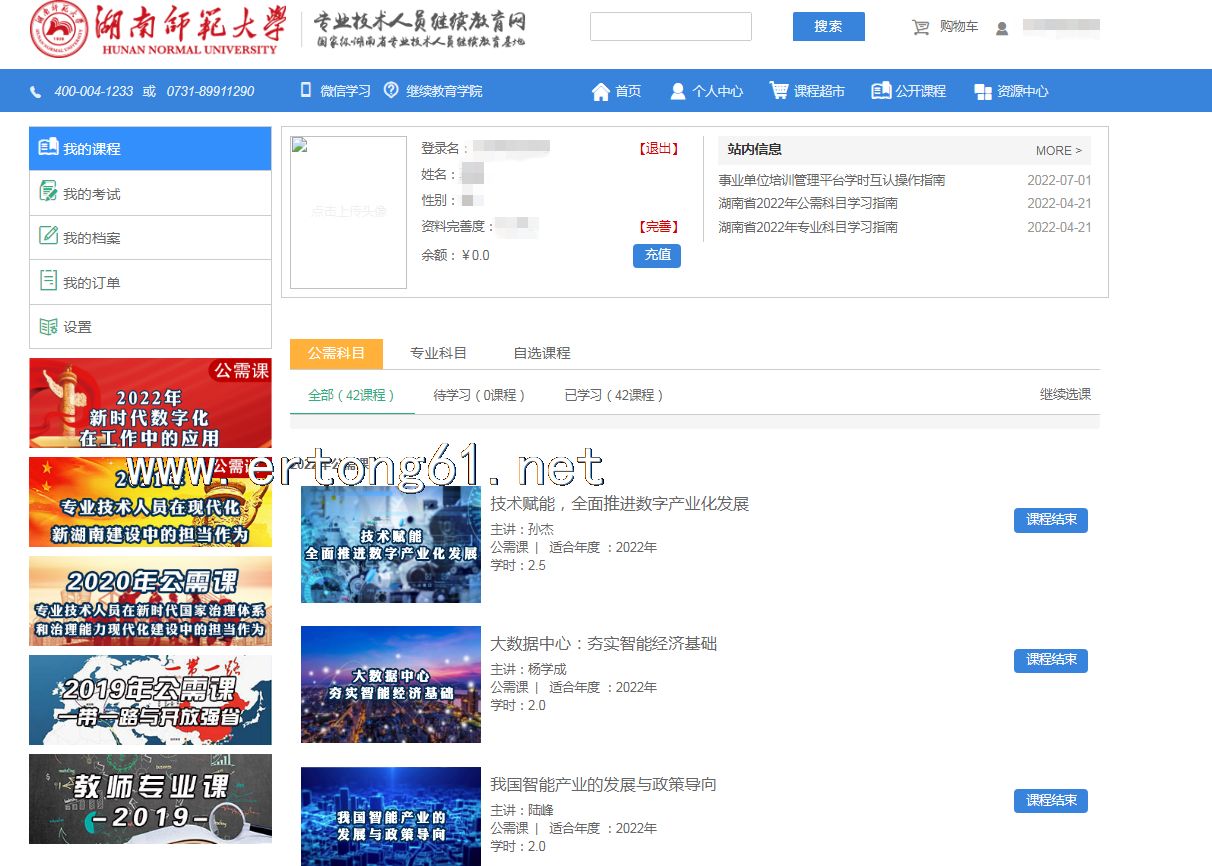Open 课程超市 cart icon in navigation
The width and height of the screenshot is (1212, 866).
pos(778,91)
